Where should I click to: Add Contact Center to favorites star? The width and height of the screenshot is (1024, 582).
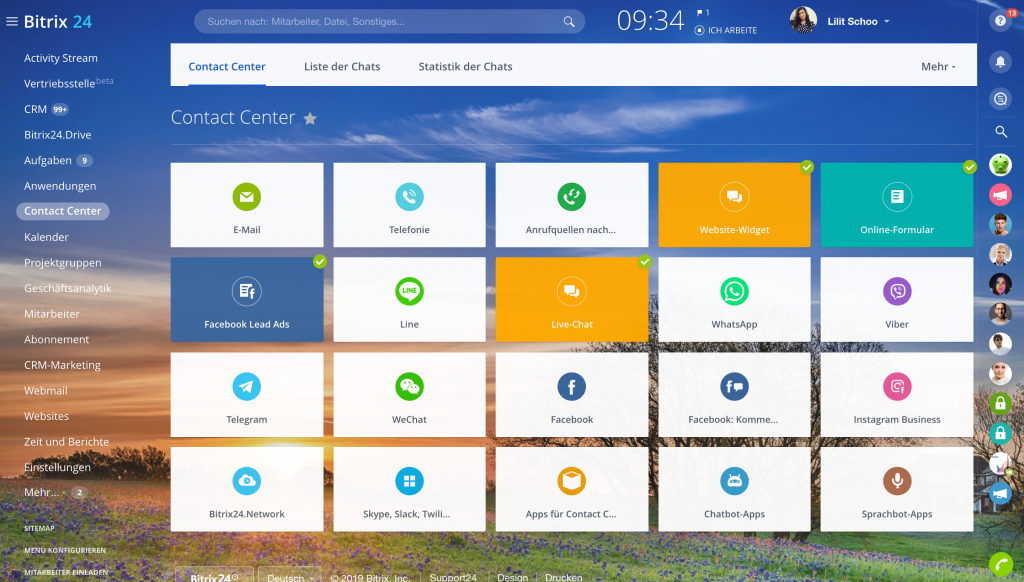point(310,118)
